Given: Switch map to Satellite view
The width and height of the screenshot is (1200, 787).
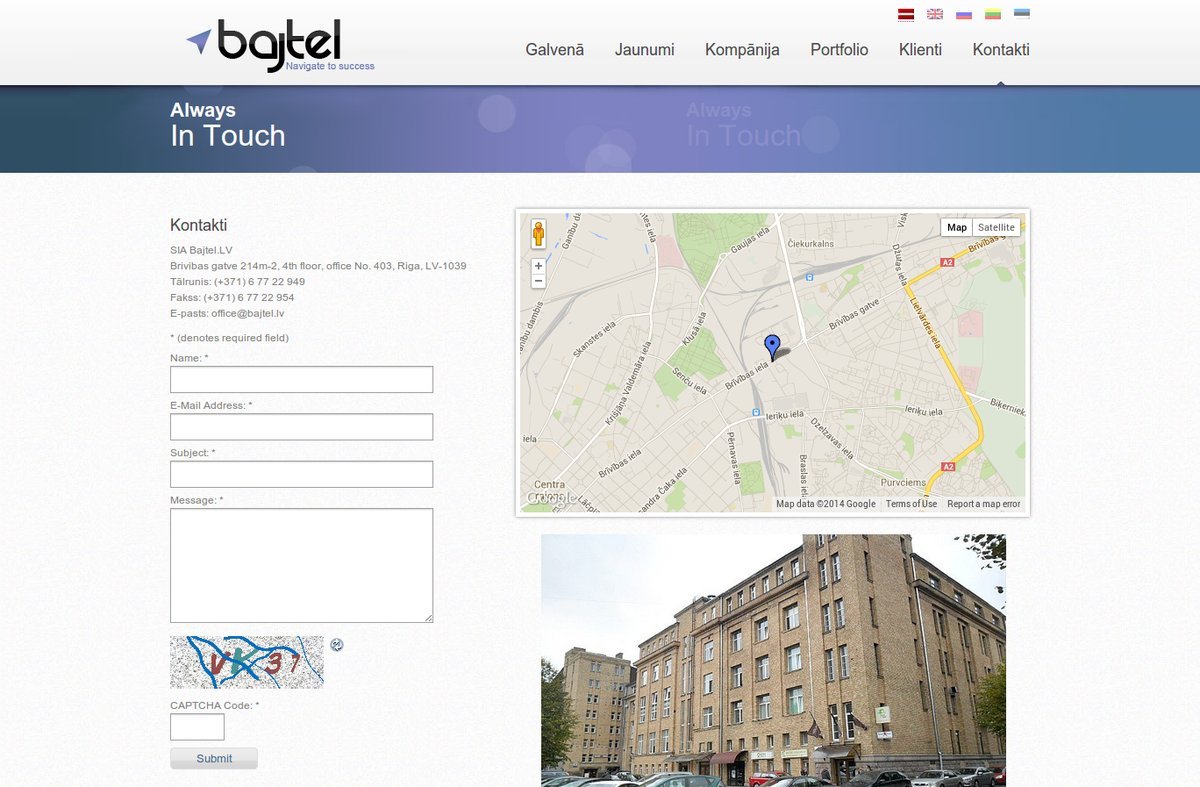Looking at the screenshot, I should tap(996, 227).
